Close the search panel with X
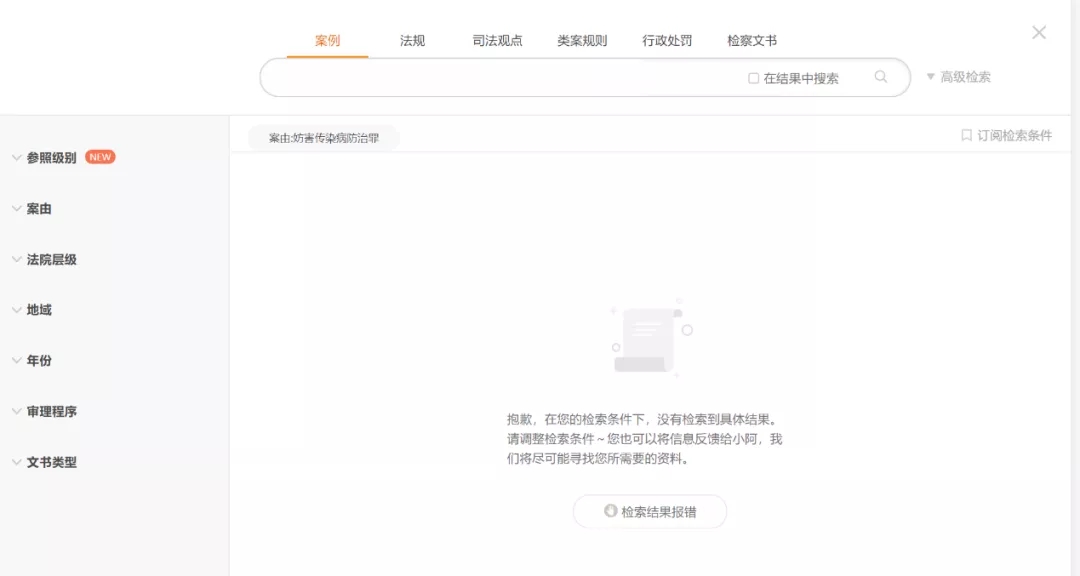The width and height of the screenshot is (1080, 576). [x=1039, y=33]
